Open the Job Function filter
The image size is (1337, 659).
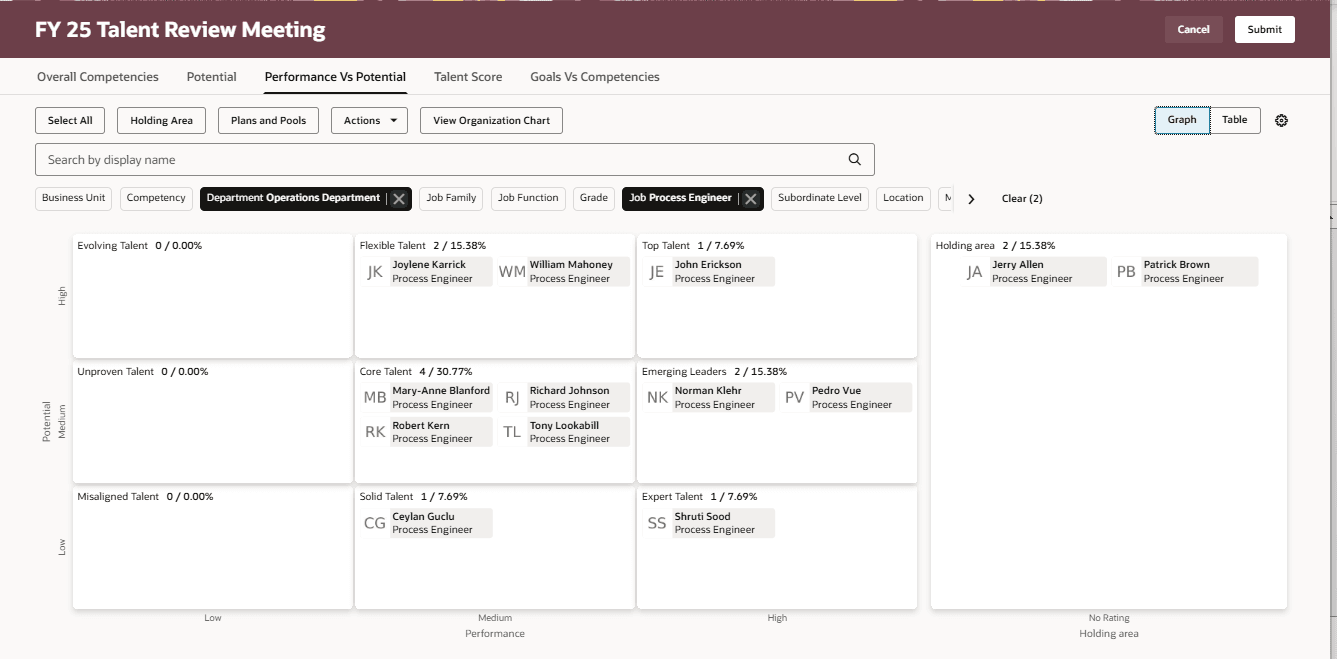tap(528, 198)
